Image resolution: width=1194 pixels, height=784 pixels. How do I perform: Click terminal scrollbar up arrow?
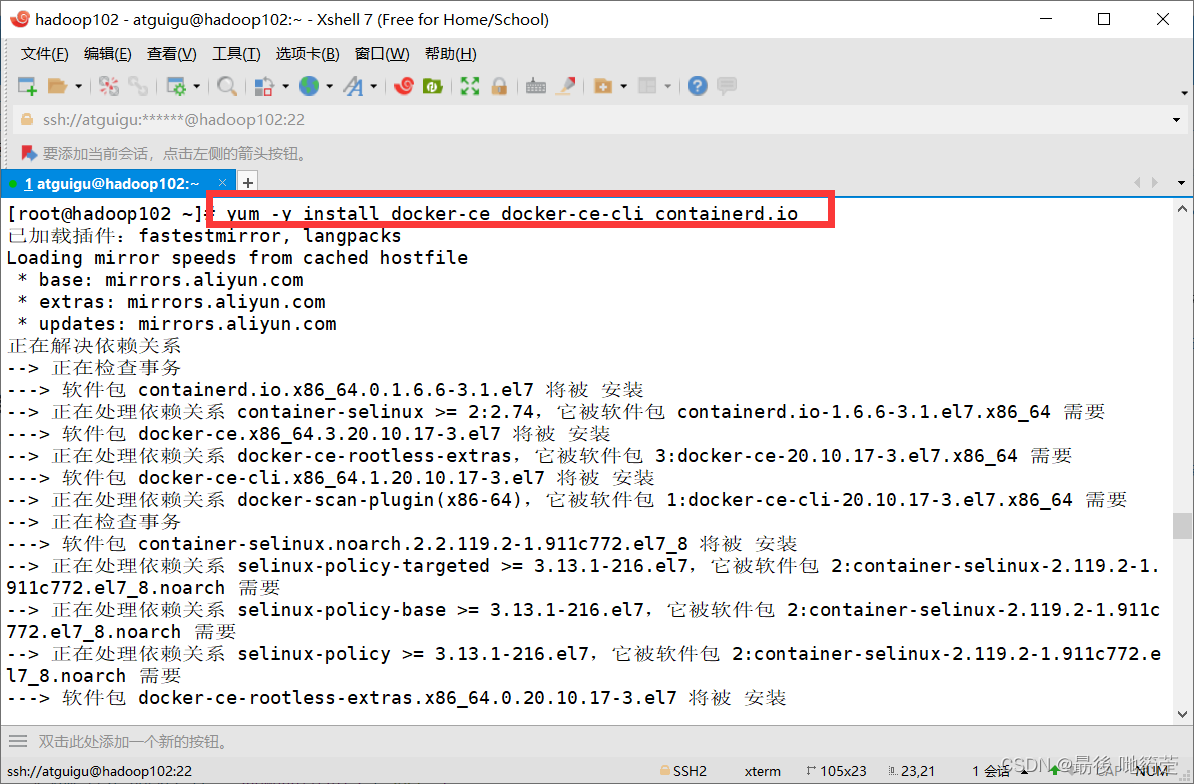(1182, 209)
